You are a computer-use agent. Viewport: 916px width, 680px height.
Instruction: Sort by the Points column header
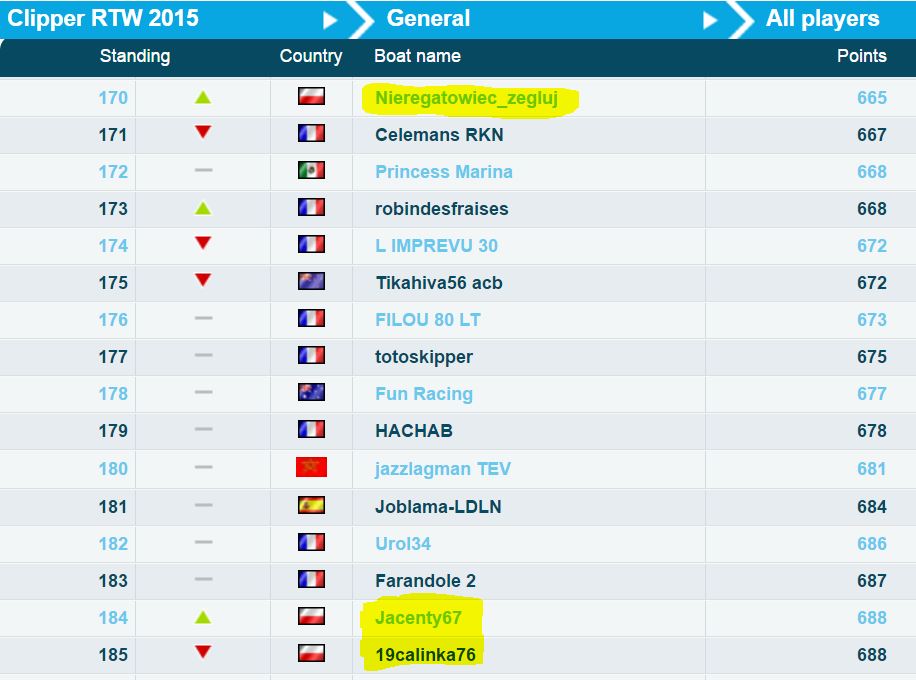[862, 56]
